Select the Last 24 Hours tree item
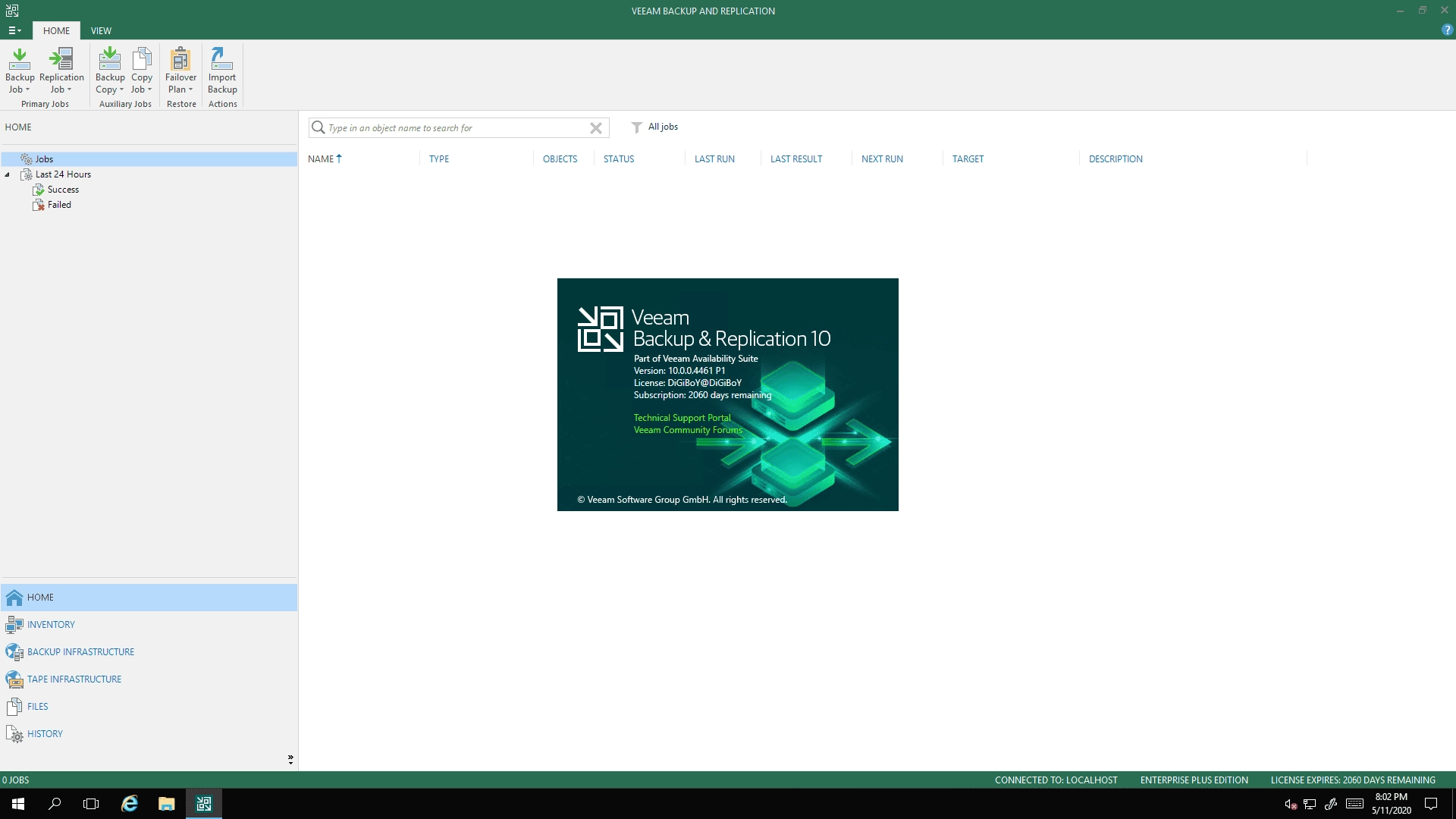Viewport: 1456px width, 819px height. pos(63,174)
